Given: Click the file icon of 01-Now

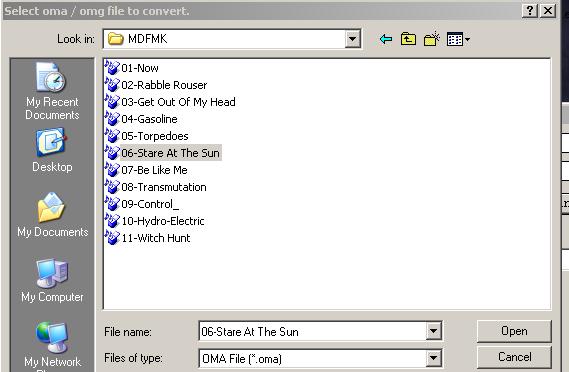Looking at the screenshot, I should (112, 68).
